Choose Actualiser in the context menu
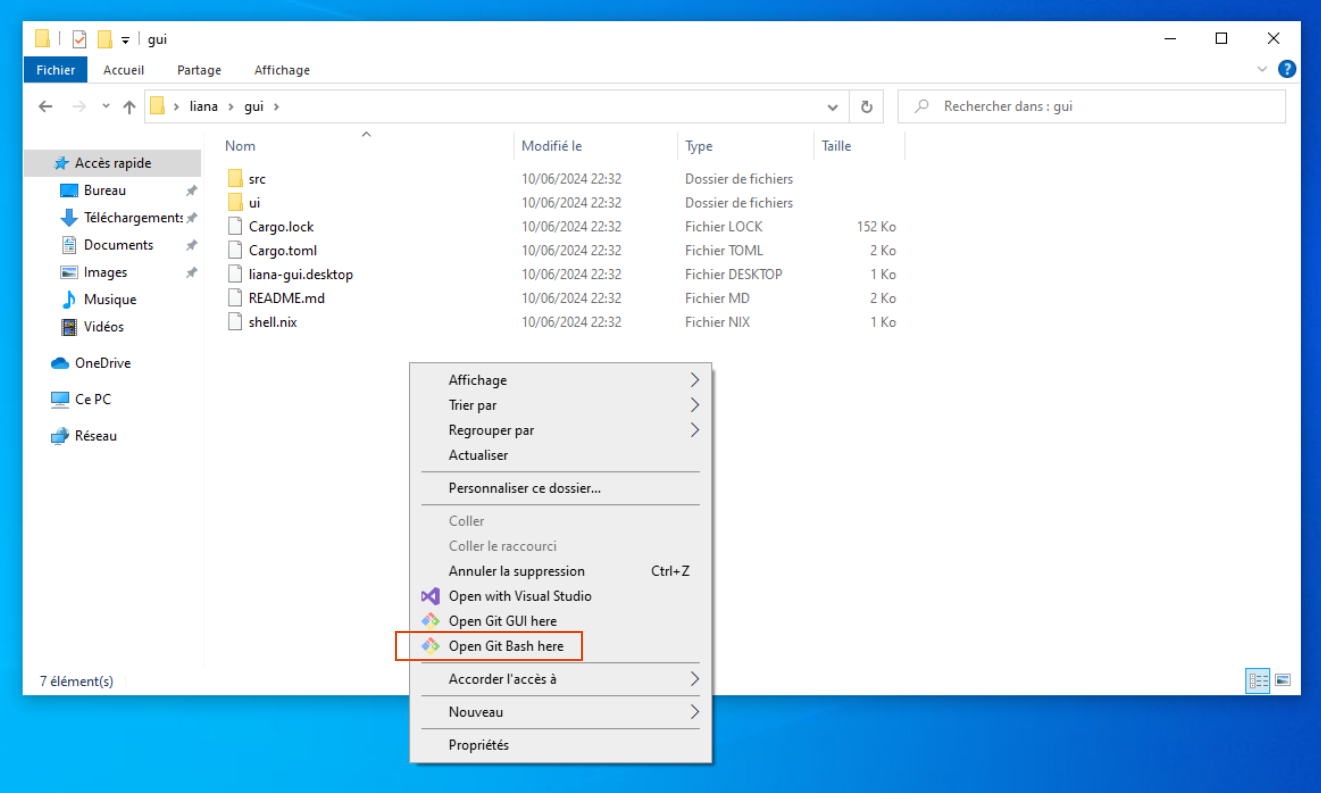1321x793 pixels. tap(561, 455)
